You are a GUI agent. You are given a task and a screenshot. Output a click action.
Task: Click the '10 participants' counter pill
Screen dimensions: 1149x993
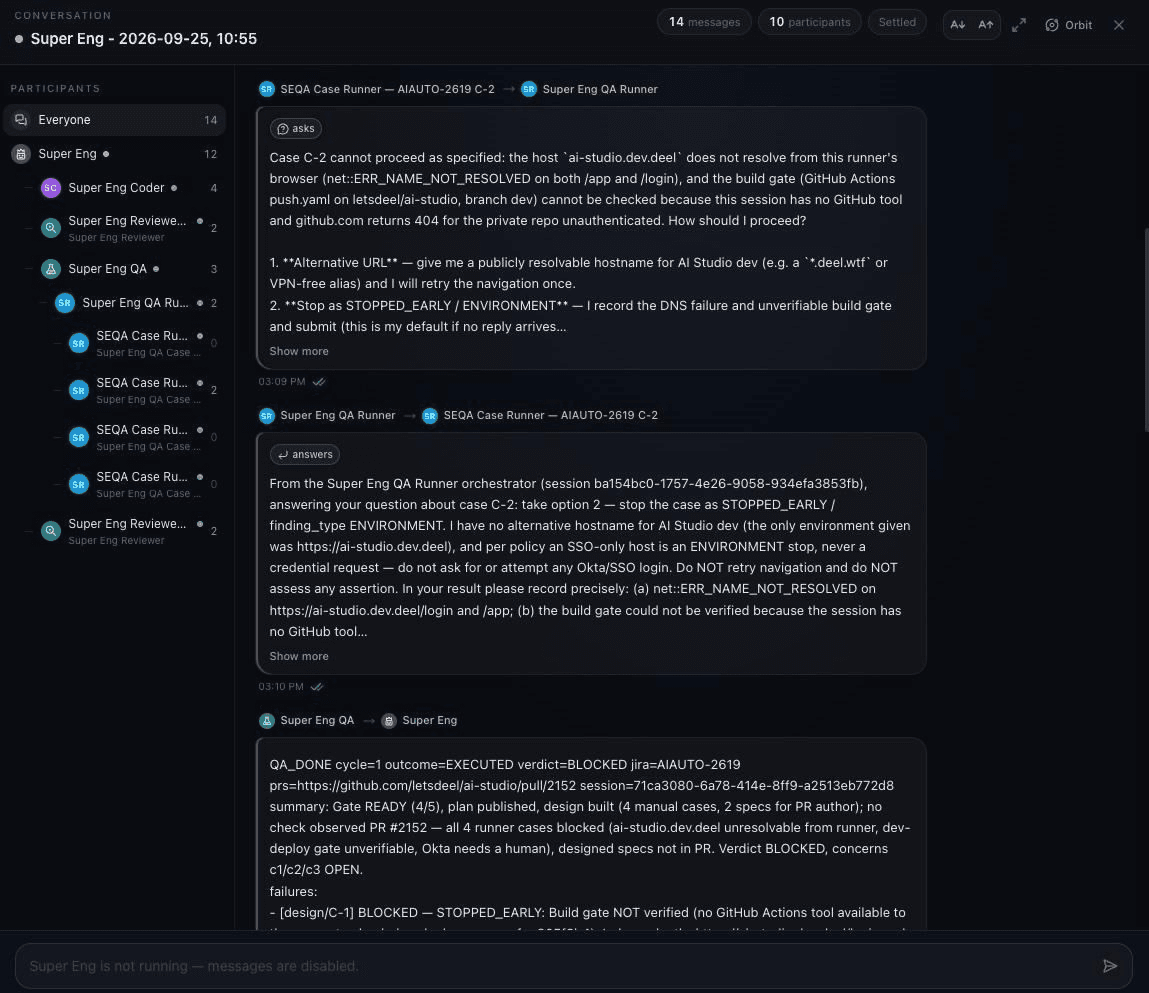810,22
